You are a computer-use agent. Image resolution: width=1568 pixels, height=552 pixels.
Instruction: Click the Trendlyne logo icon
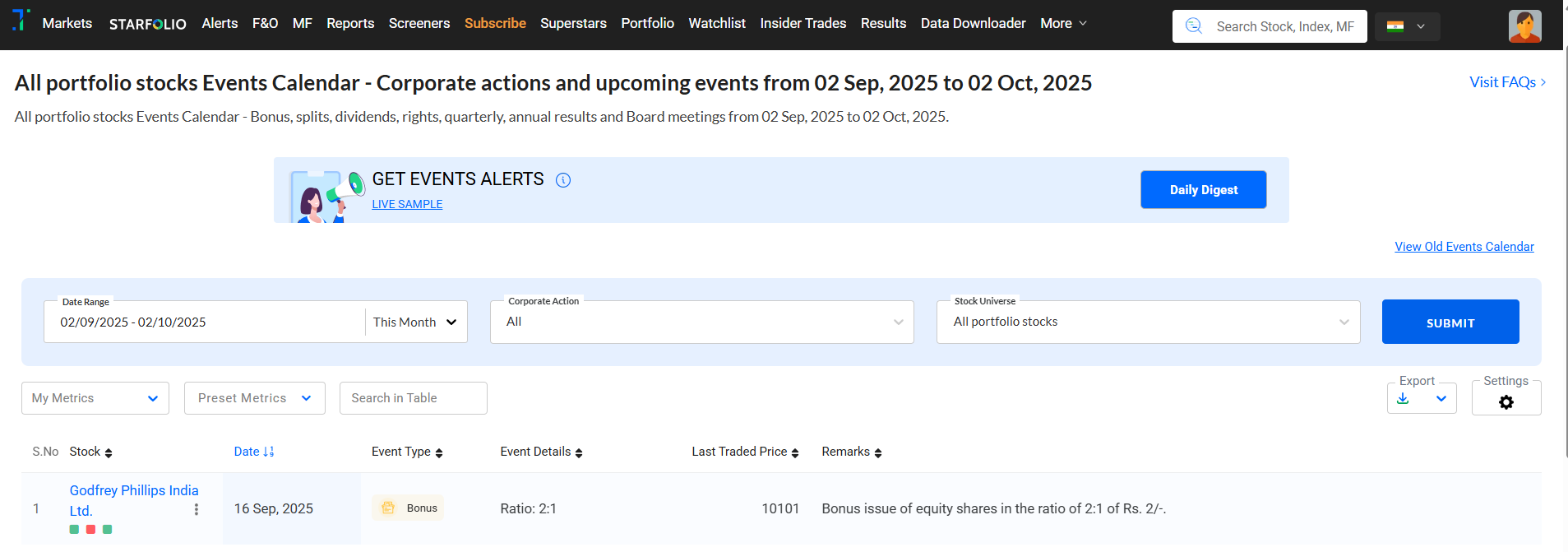pos(21,20)
